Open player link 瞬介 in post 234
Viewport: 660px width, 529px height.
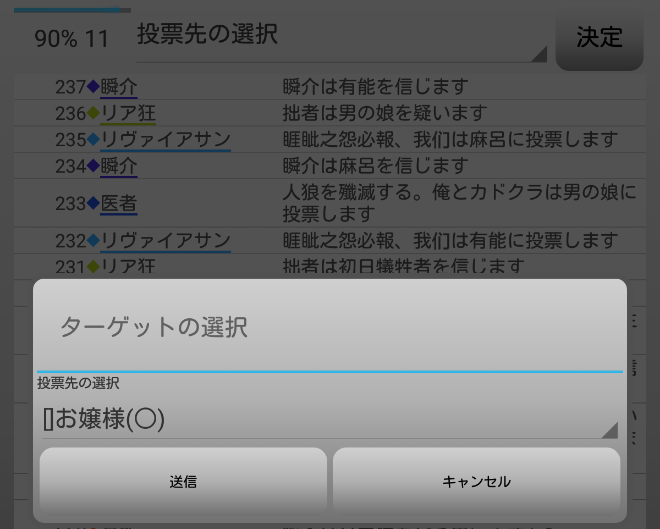pos(119,166)
